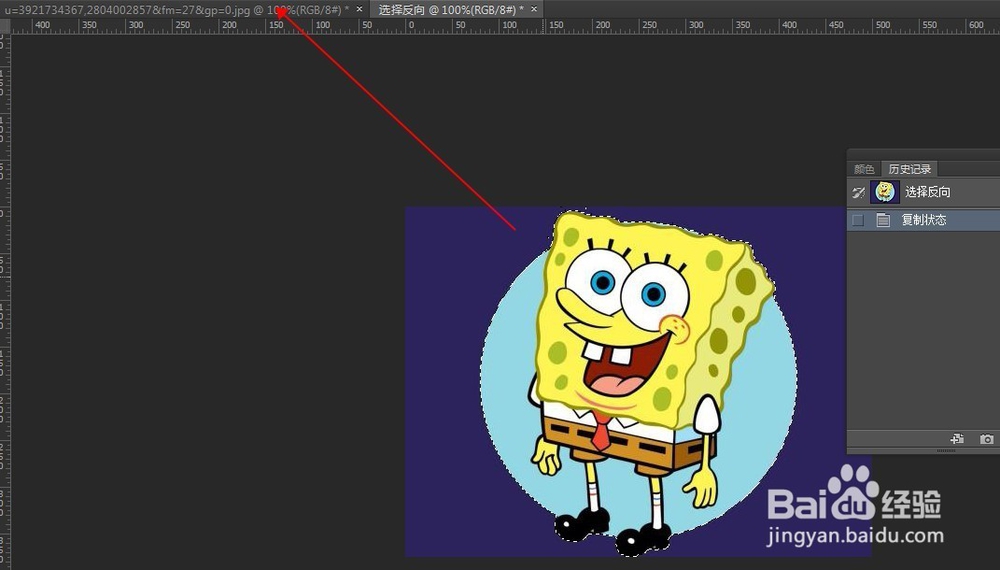This screenshot has width=1000, height=570.
Task: Switch to the 颜色 panel tab
Action: tap(864, 169)
